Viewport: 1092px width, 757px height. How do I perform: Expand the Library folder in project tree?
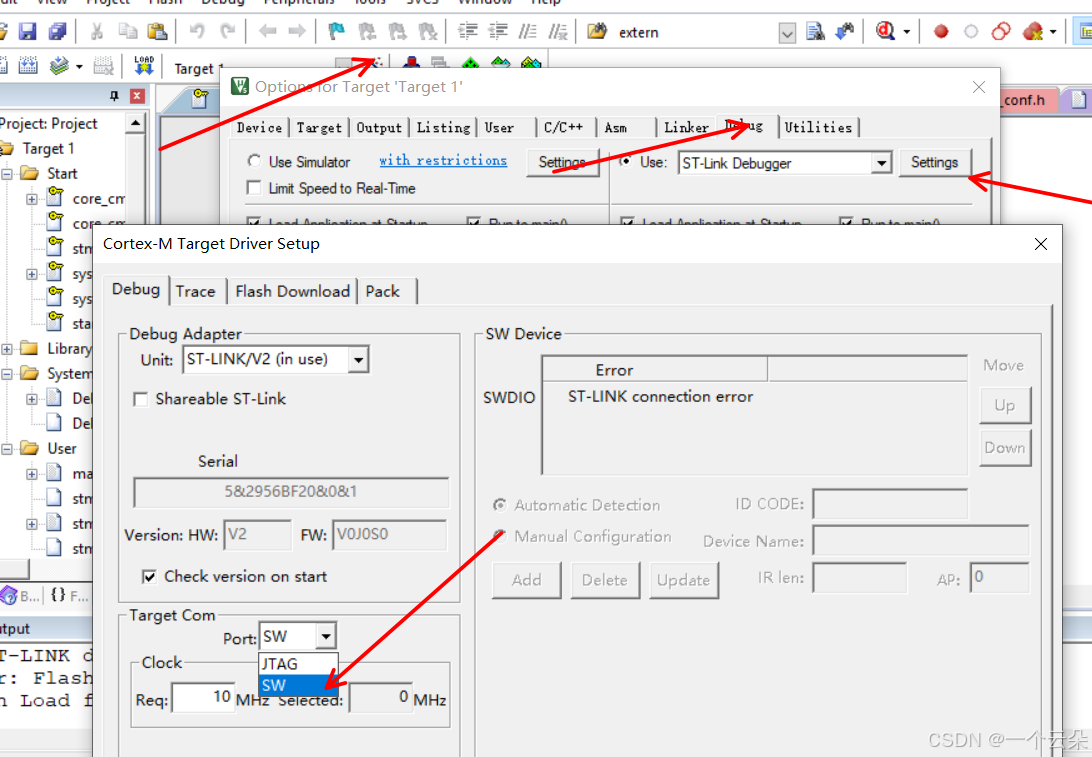[7, 349]
